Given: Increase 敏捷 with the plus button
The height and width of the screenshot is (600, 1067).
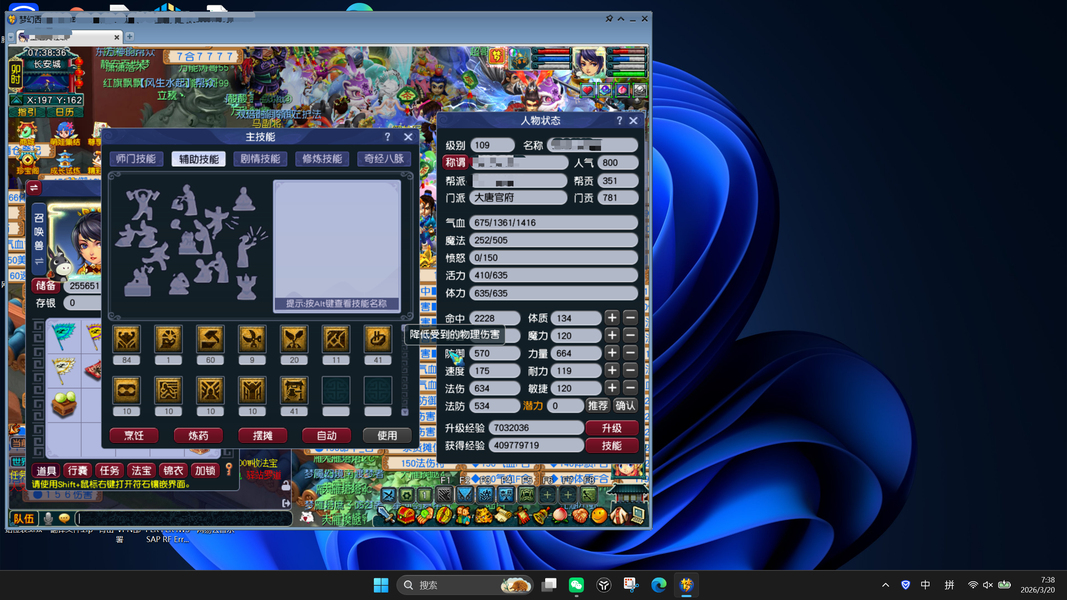Looking at the screenshot, I should [x=612, y=388].
